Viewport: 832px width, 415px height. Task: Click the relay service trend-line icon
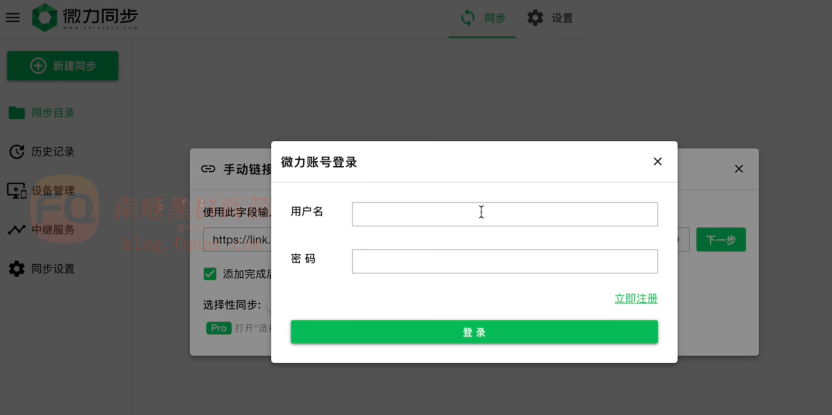click(16, 230)
